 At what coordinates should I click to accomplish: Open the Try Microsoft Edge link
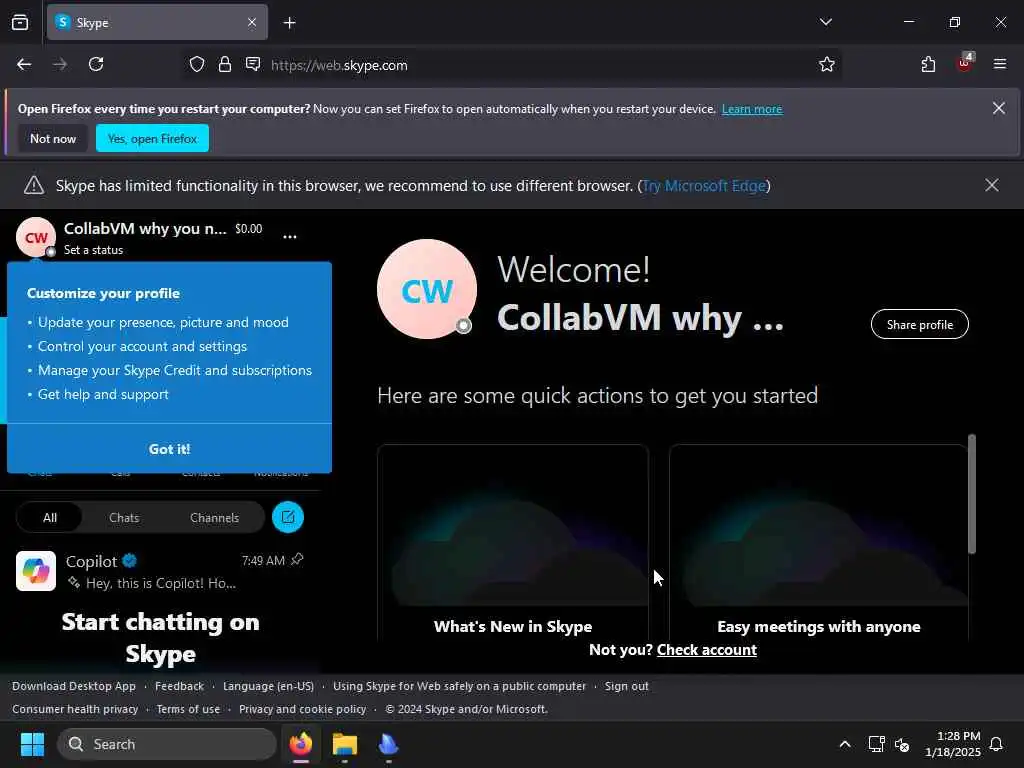pos(704,186)
